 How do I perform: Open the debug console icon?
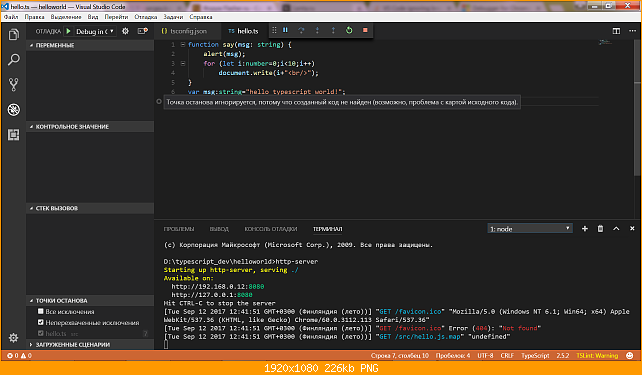[x=142, y=31]
